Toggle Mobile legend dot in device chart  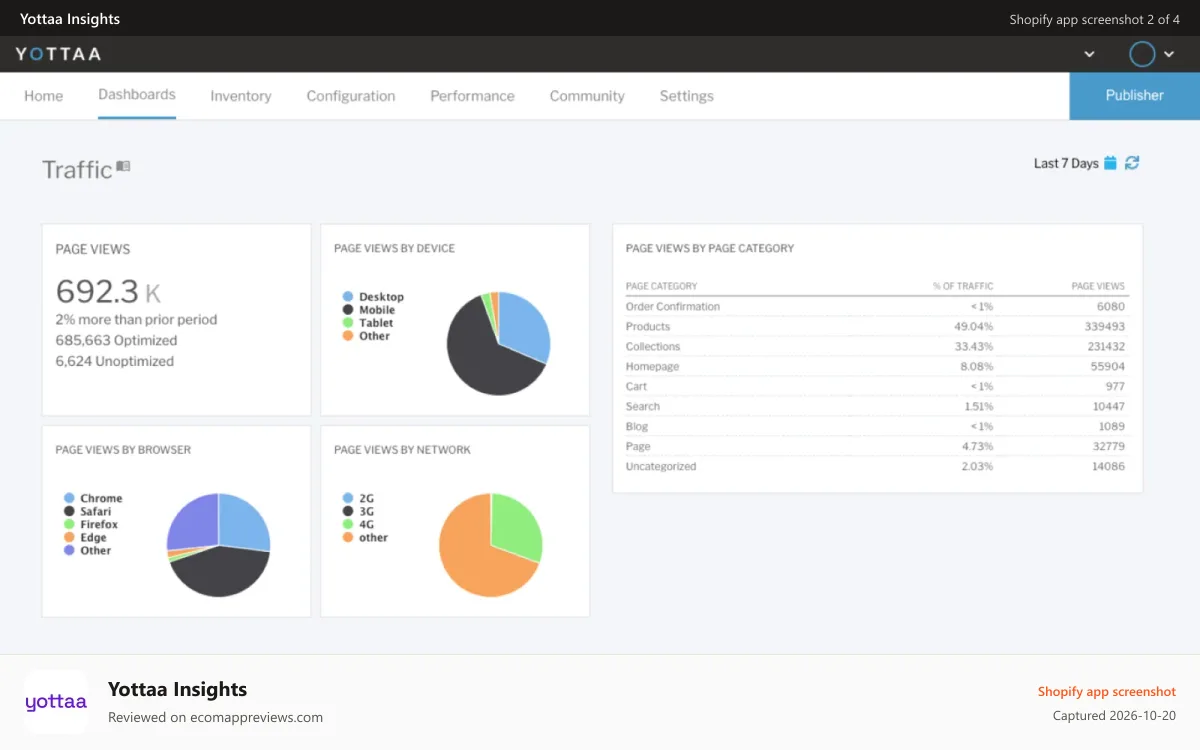[x=348, y=310]
